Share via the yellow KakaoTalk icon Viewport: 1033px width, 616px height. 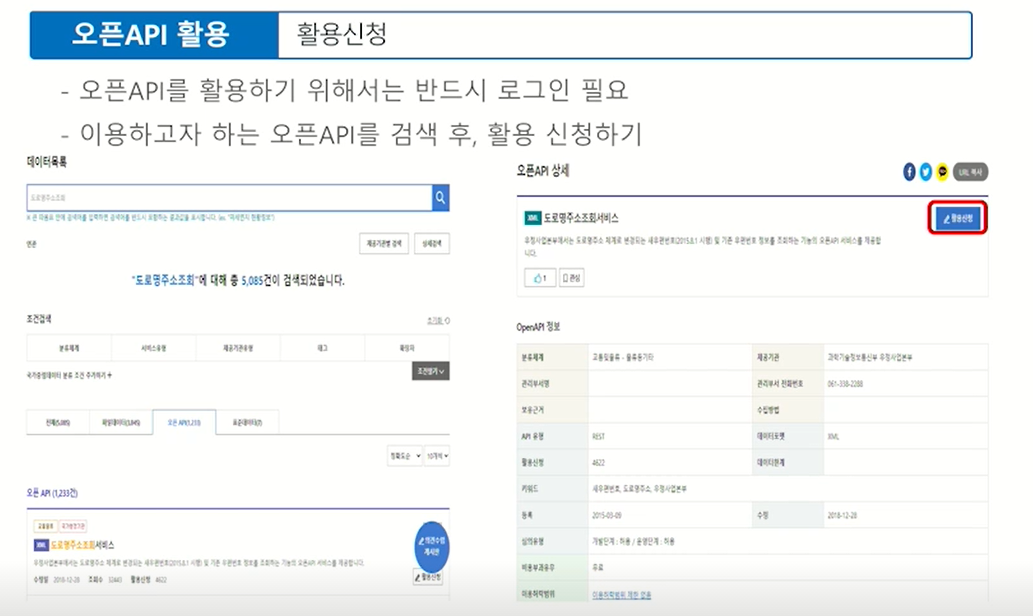(x=943, y=172)
